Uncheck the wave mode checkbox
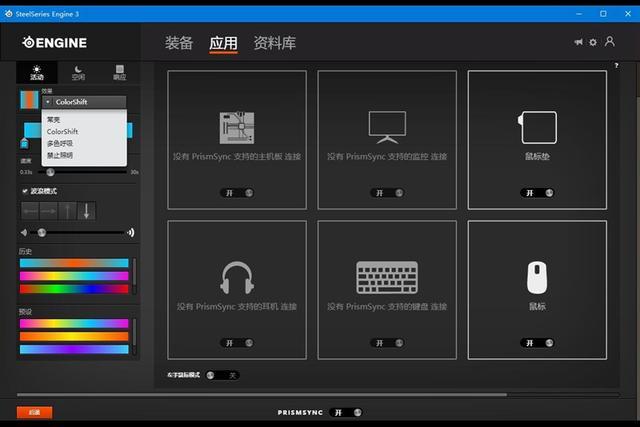The image size is (640, 427). point(24,191)
